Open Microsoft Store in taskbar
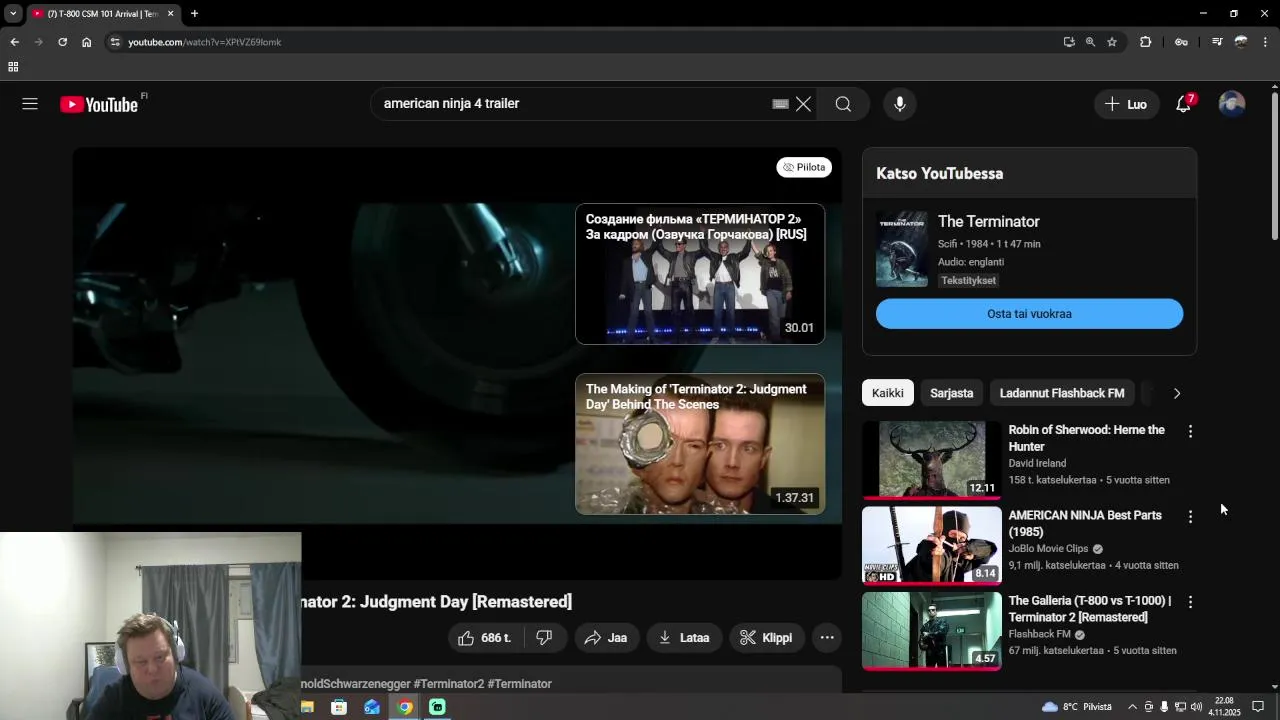 pos(339,707)
